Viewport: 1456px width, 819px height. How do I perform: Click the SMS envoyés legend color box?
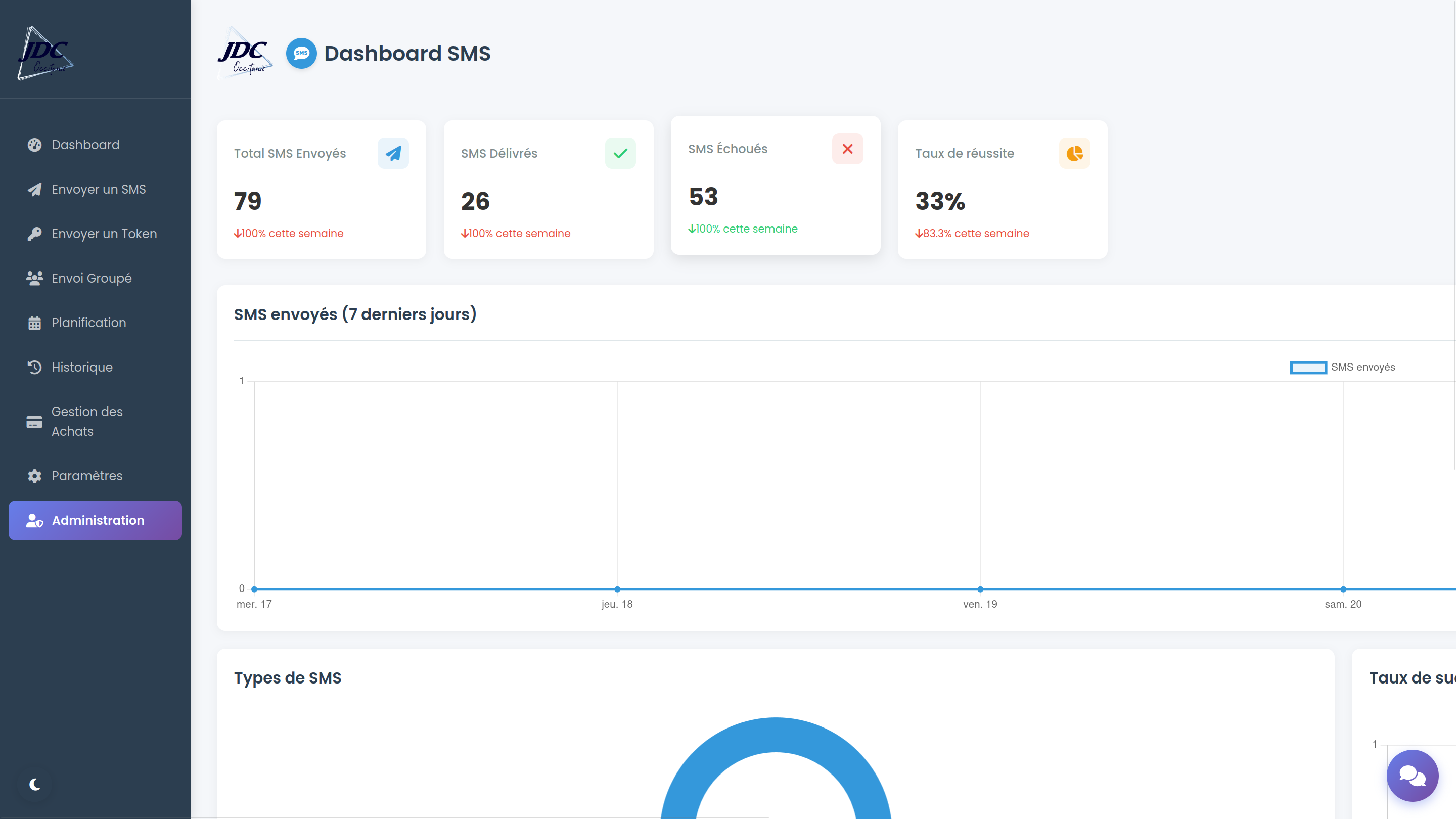1308,368
